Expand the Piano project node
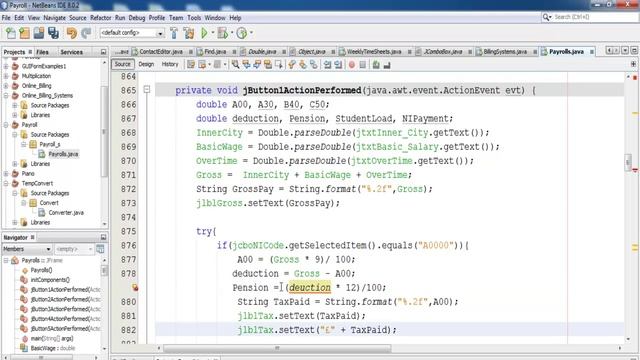640x360 pixels. click(x=6, y=173)
